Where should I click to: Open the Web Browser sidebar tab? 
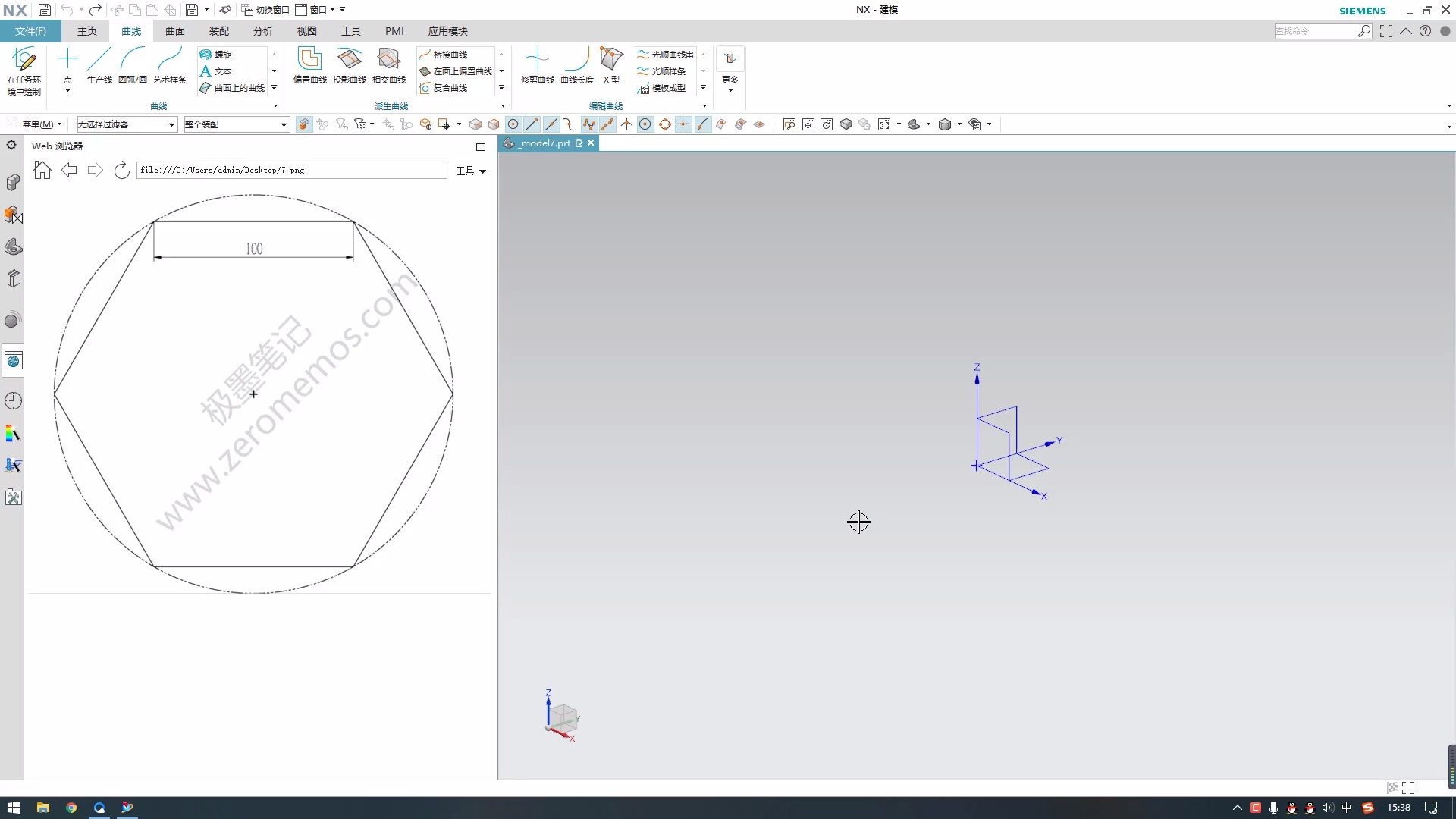13,361
